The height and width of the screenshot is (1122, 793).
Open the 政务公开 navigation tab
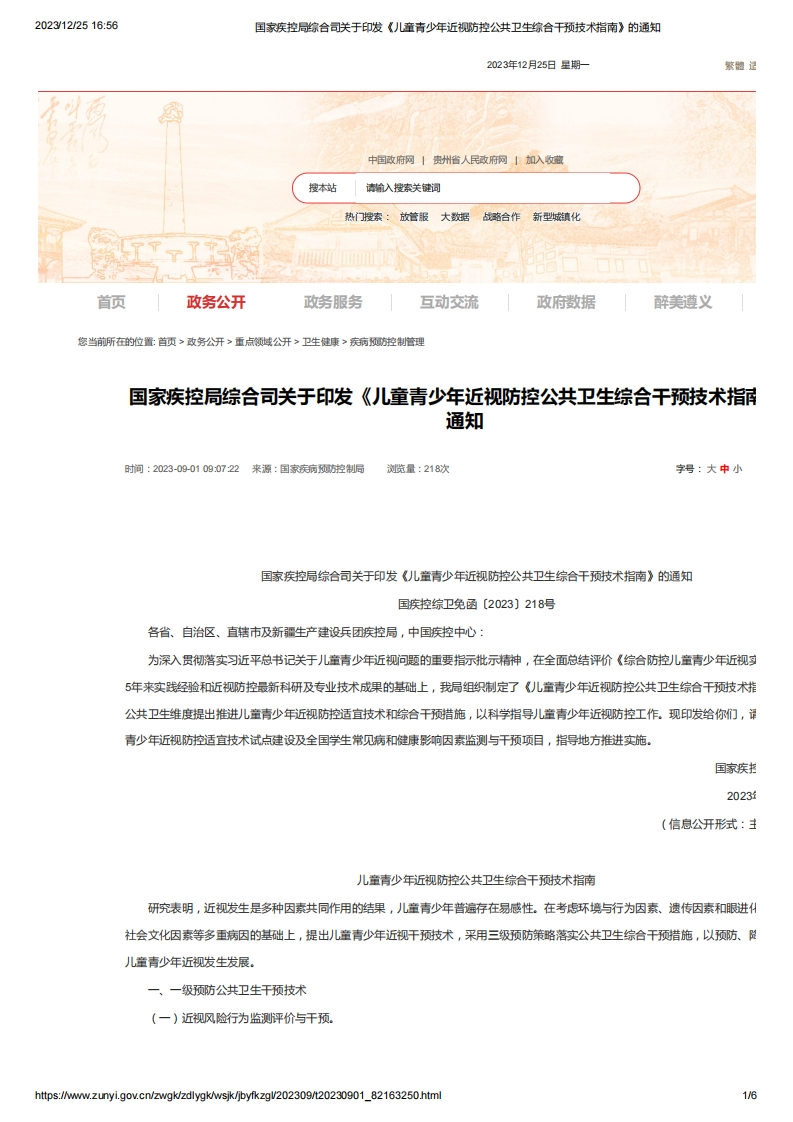click(216, 302)
